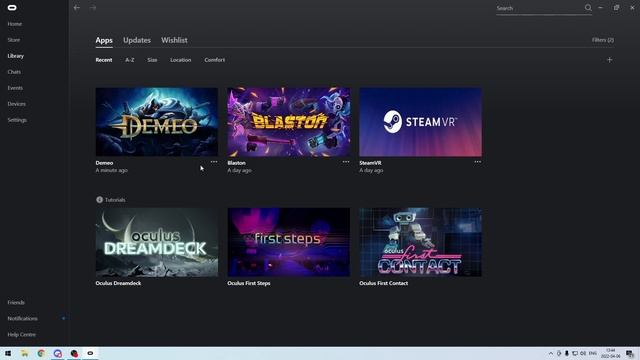Open the Oculus First Contact thumbnail

point(420,242)
